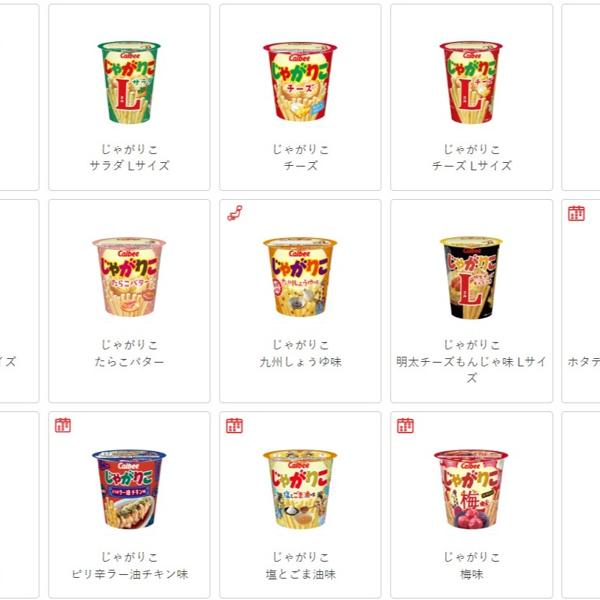Click the じゃがりこ サラダ Lサイズ text link
Image resolution: width=600 pixels, height=600 pixels.
[x=129, y=157]
